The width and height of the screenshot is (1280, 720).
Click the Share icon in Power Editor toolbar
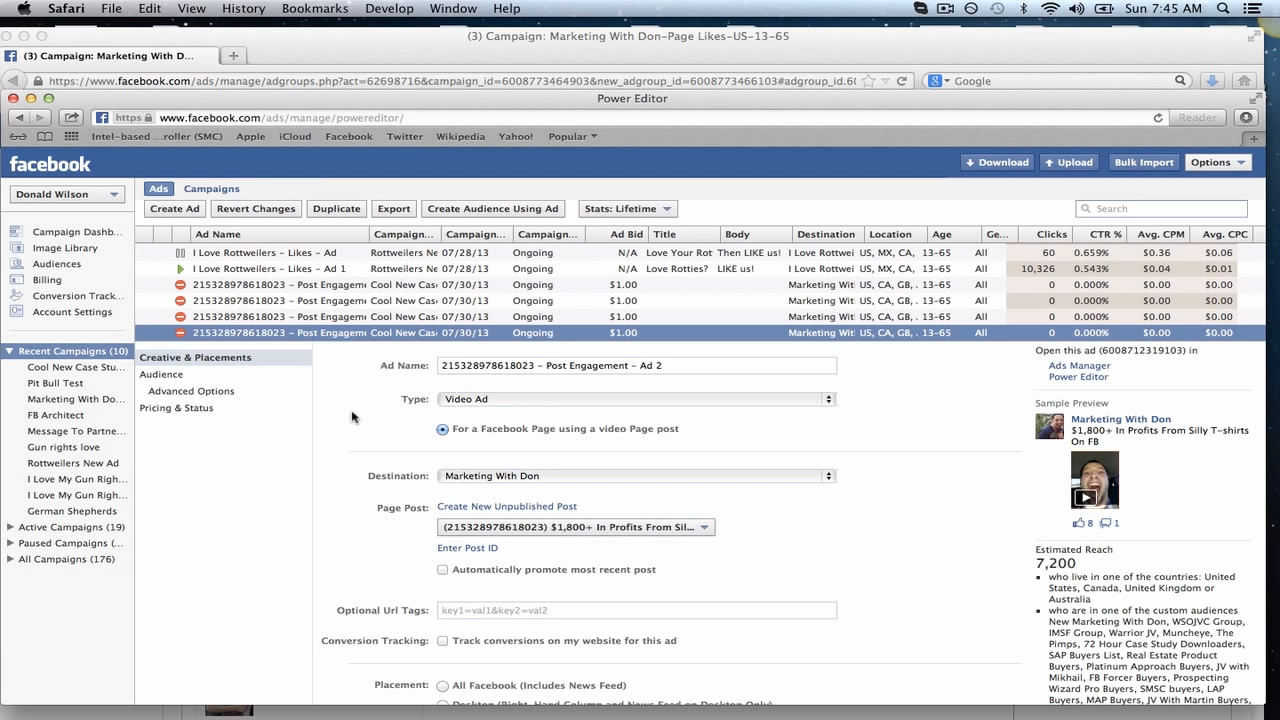[x=71, y=117]
